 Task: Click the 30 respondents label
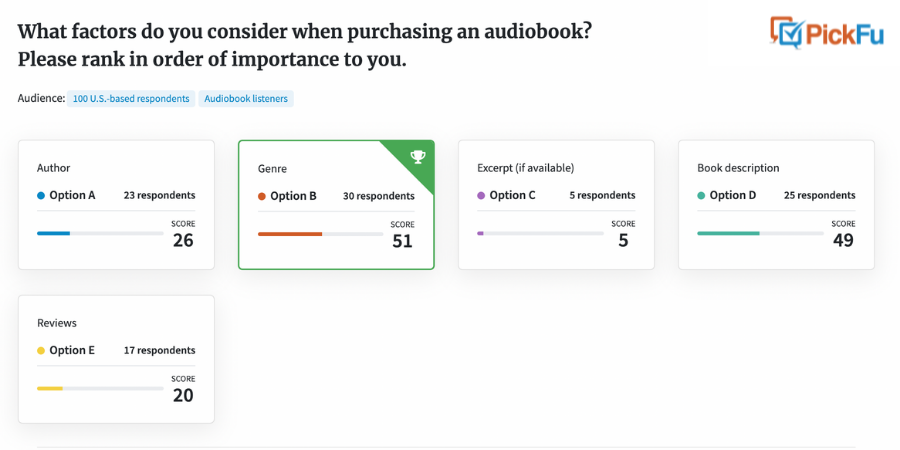click(379, 196)
